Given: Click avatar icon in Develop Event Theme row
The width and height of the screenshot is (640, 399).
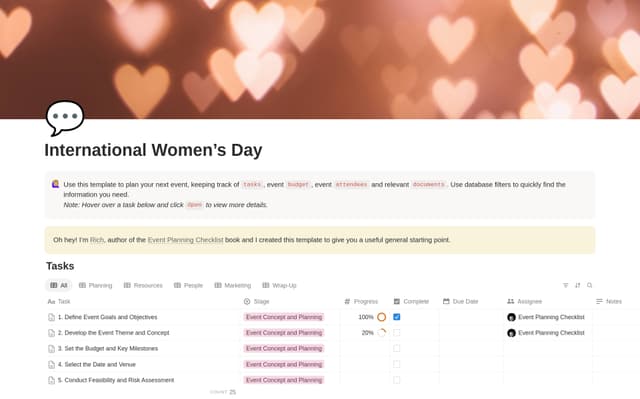Looking at the screenshot, I should (511, 333).
